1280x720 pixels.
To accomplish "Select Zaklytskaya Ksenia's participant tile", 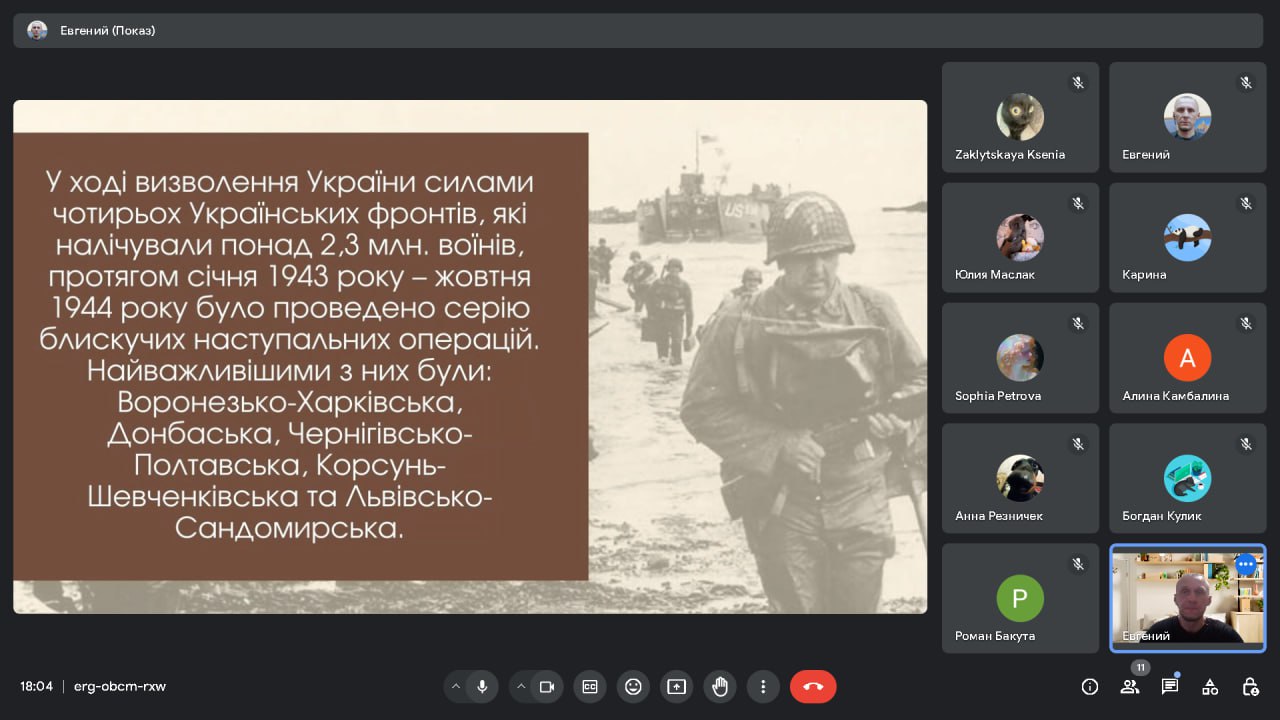I will 1020,117.
